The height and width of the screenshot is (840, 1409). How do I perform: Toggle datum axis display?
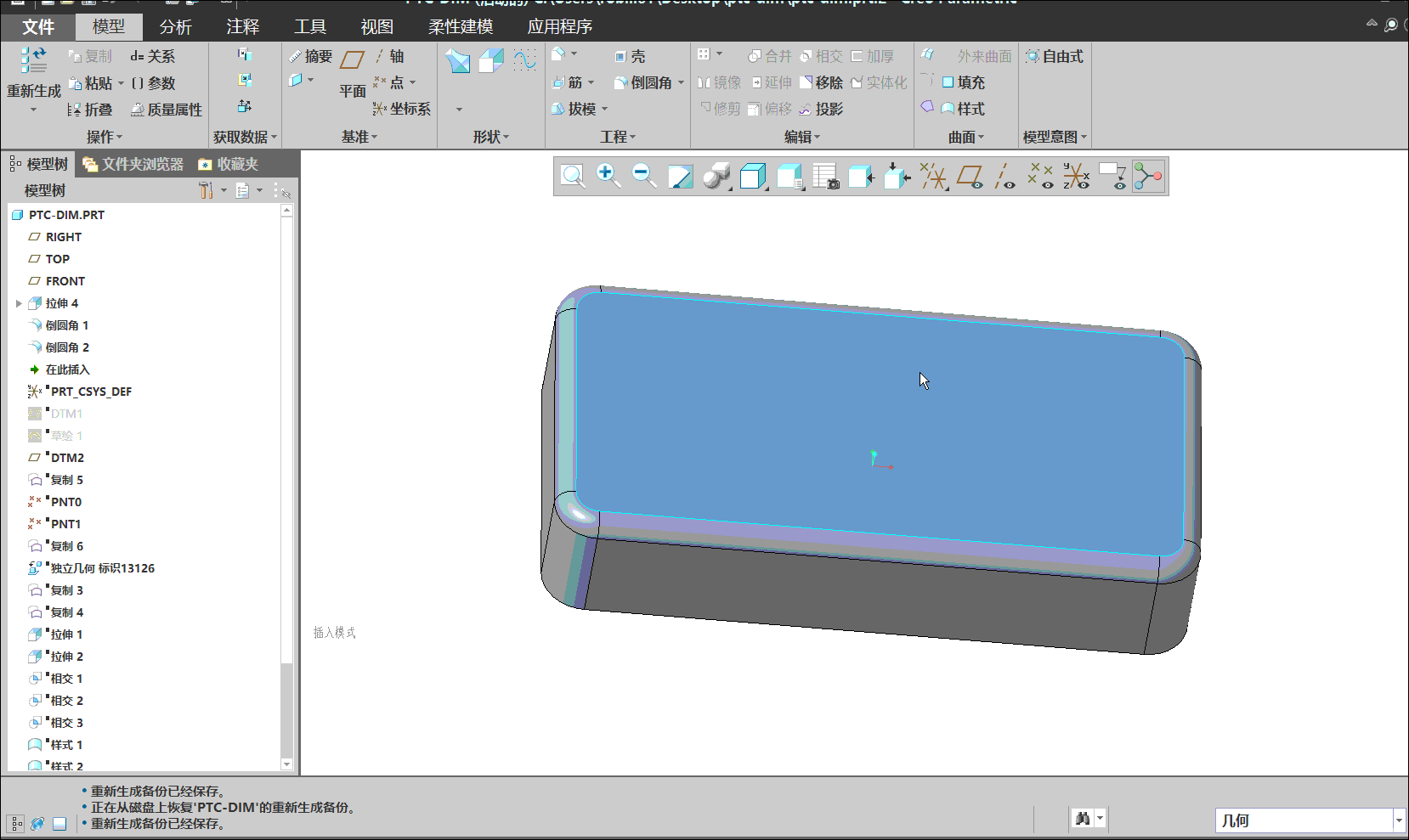pyautogui.click(x=1005, y=177)
